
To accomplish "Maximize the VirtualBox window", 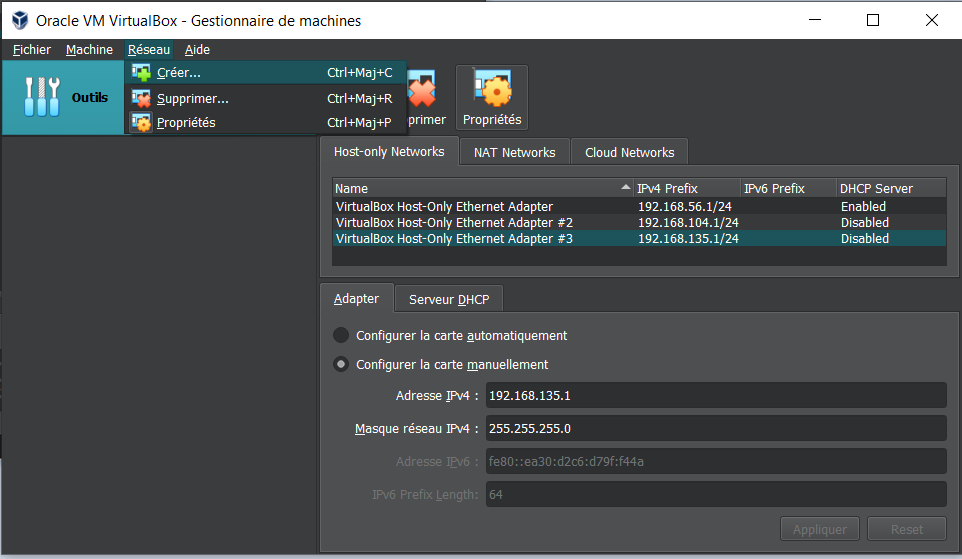I will tap(872, 20).
